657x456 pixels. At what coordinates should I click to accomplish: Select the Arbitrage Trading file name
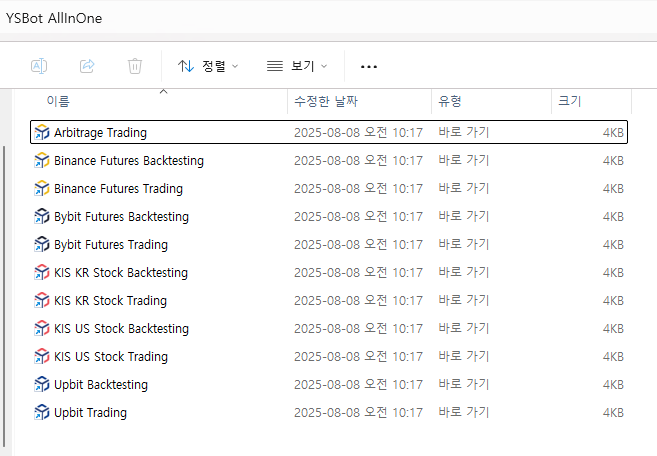[101, 133]
